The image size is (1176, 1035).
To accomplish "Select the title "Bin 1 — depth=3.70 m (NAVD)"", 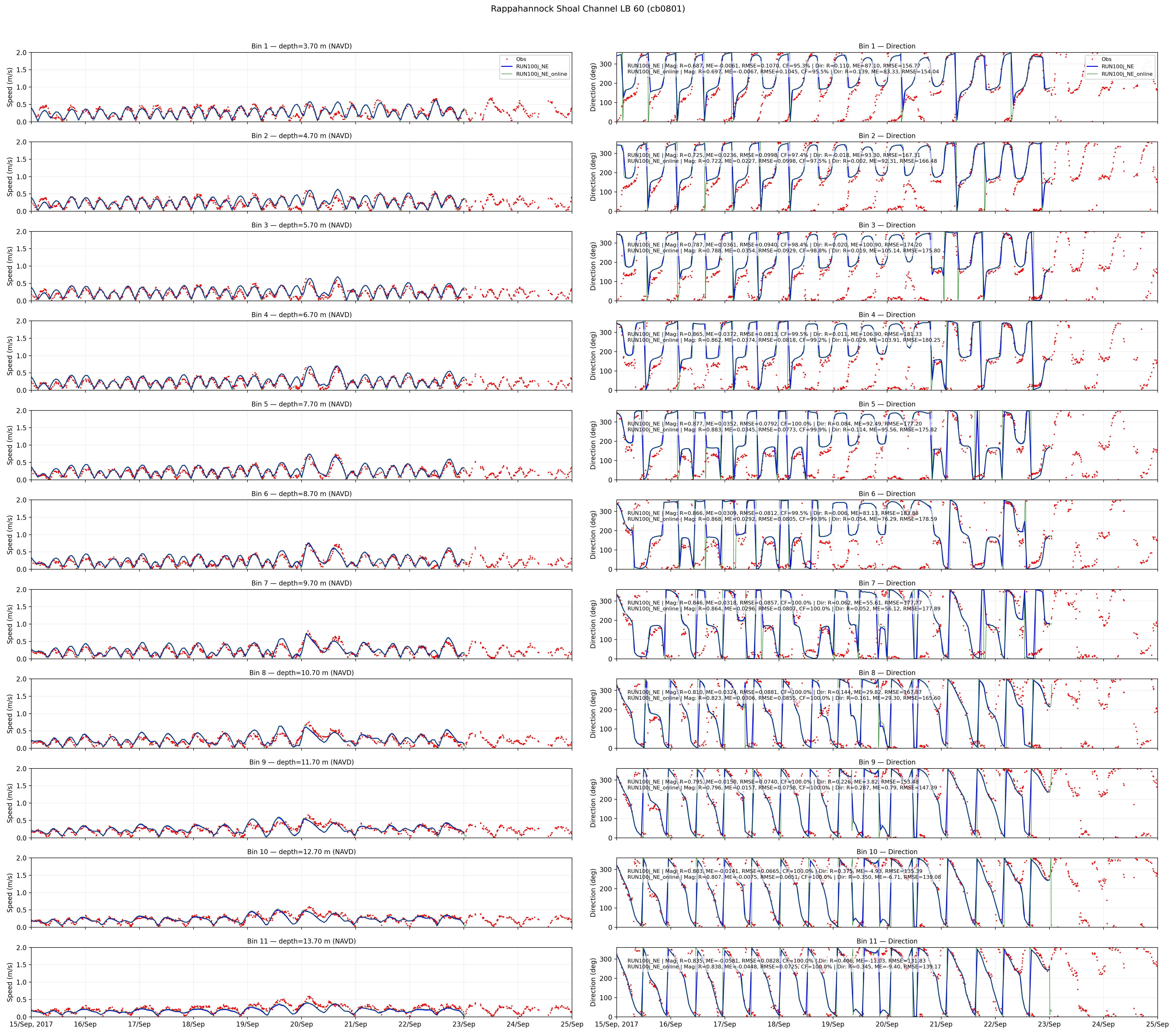I will tap(302, 46).
